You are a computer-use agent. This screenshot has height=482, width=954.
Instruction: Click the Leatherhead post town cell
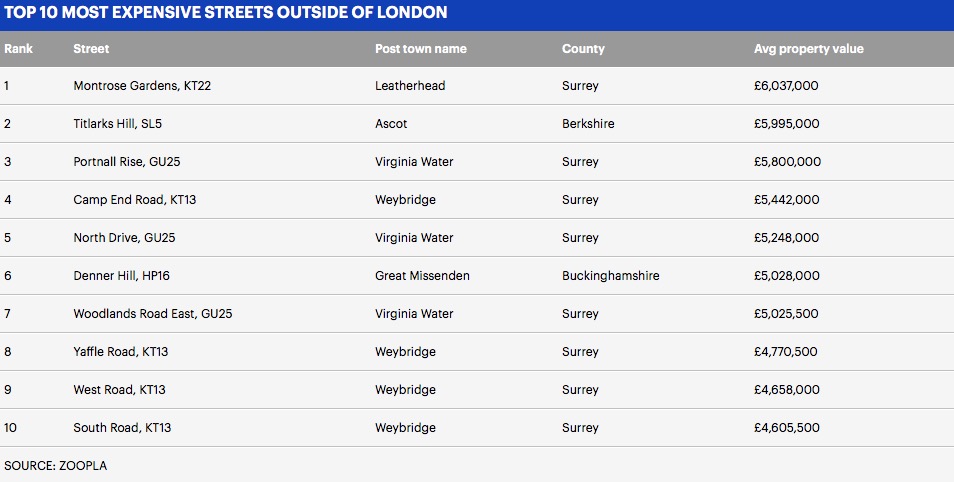tap(410, 86)
